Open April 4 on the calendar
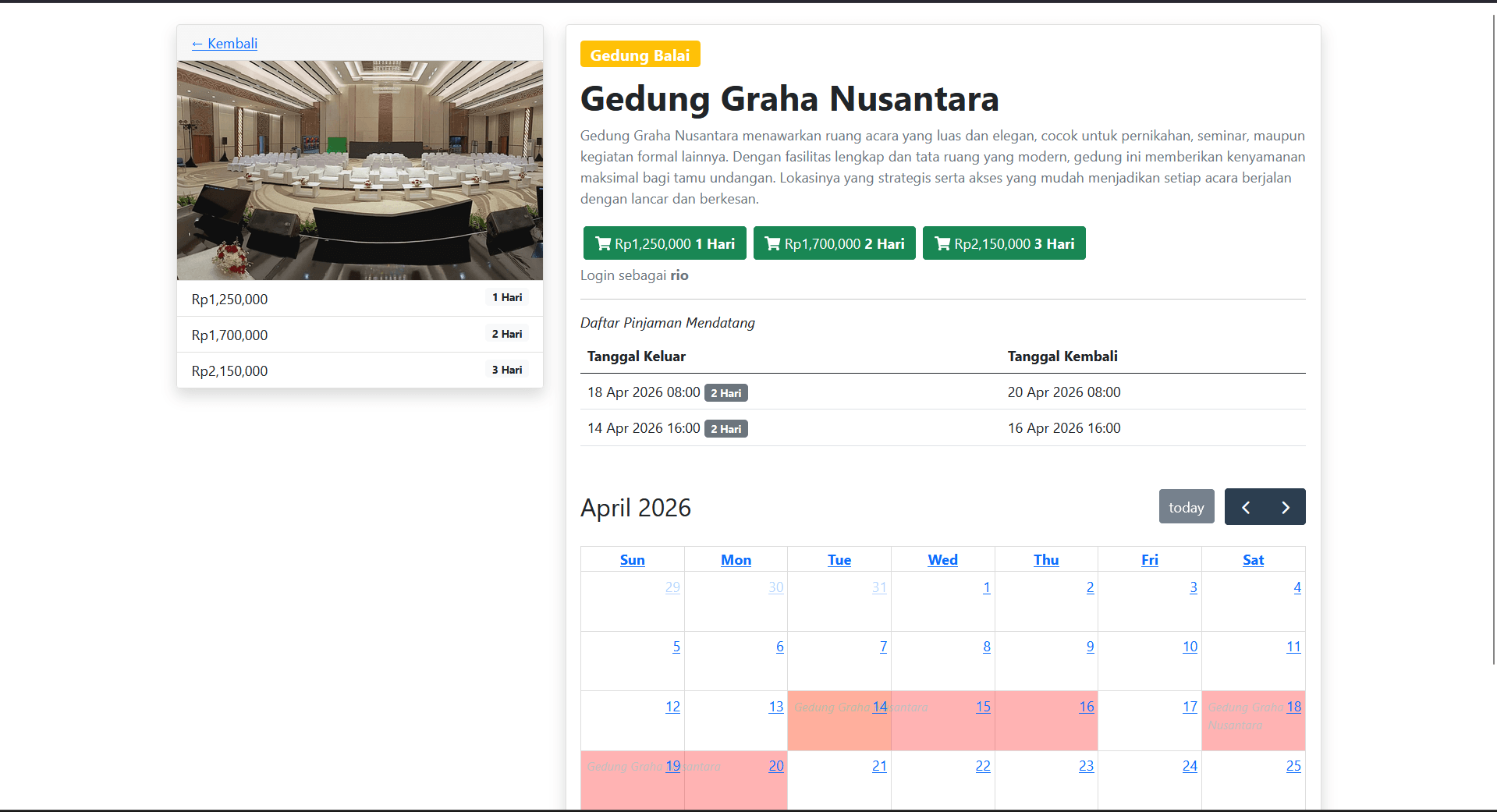 1297,587
